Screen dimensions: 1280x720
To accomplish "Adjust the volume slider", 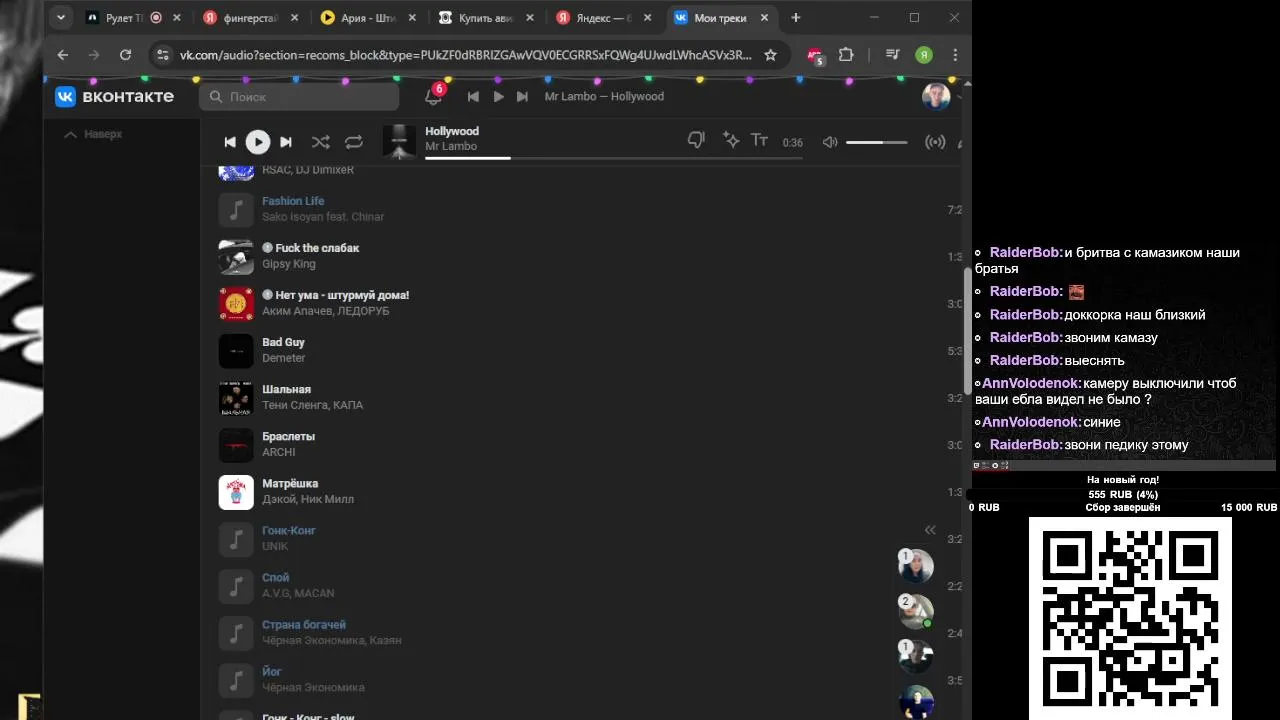I will (x=877, y=142).
